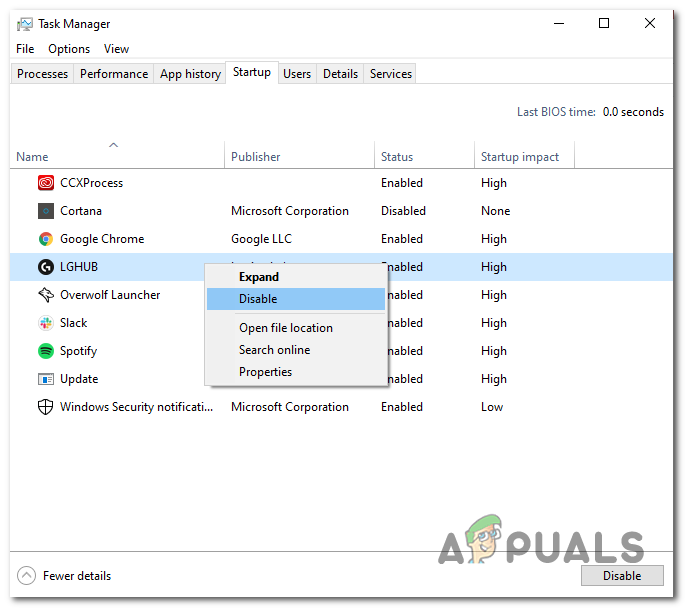Click the Overwolf Launcher icon
This screenshot has width=685, height=608.
tap(46, 295)
